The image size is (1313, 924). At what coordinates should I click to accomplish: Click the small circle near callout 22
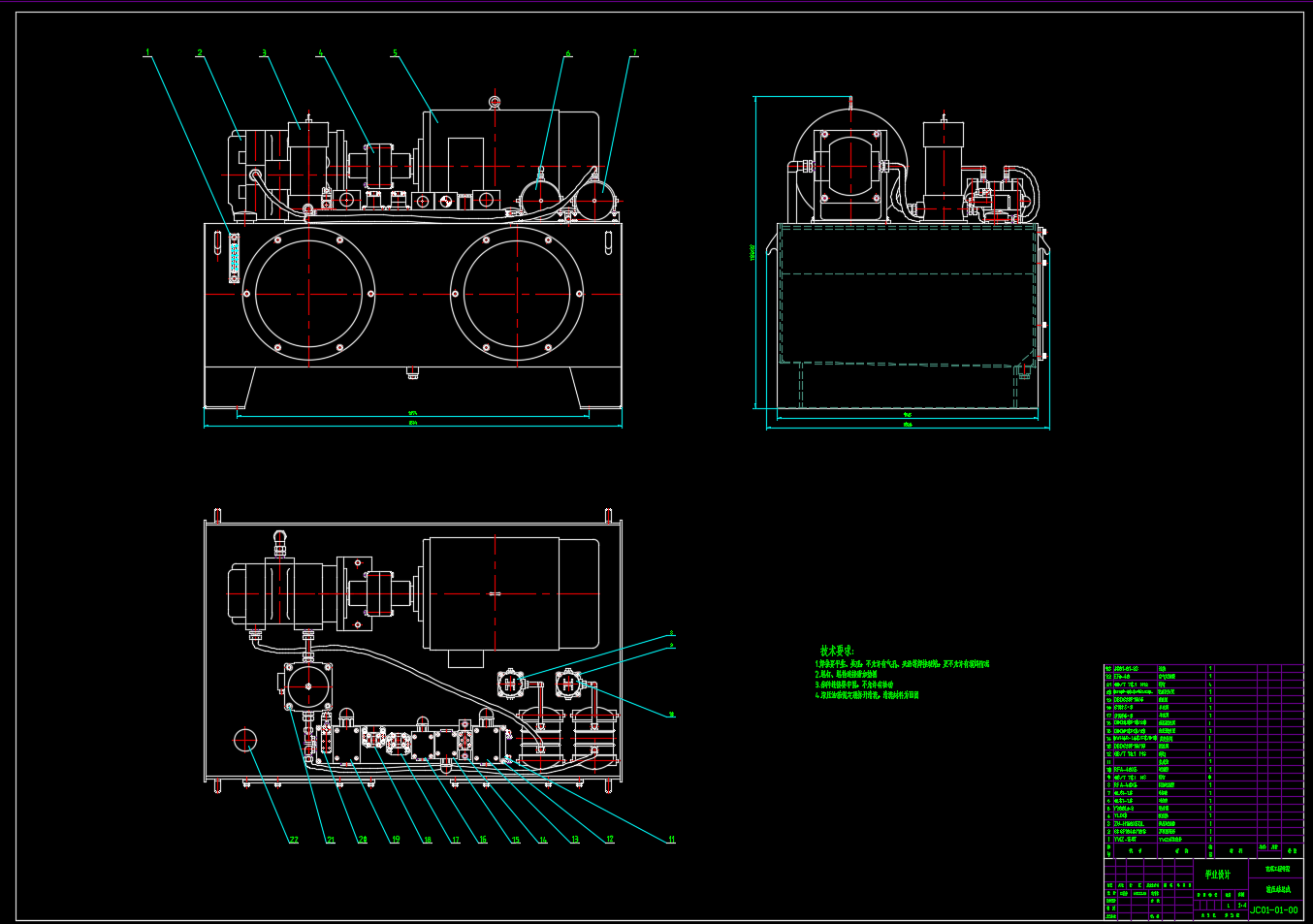pos(245,741)
